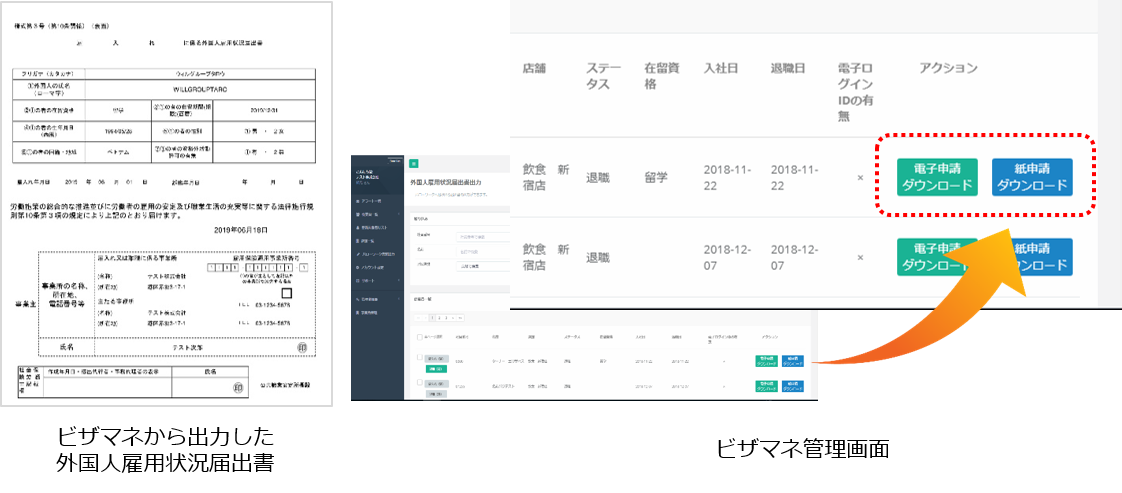Go to page 2 in the pagination

[438, 316]
